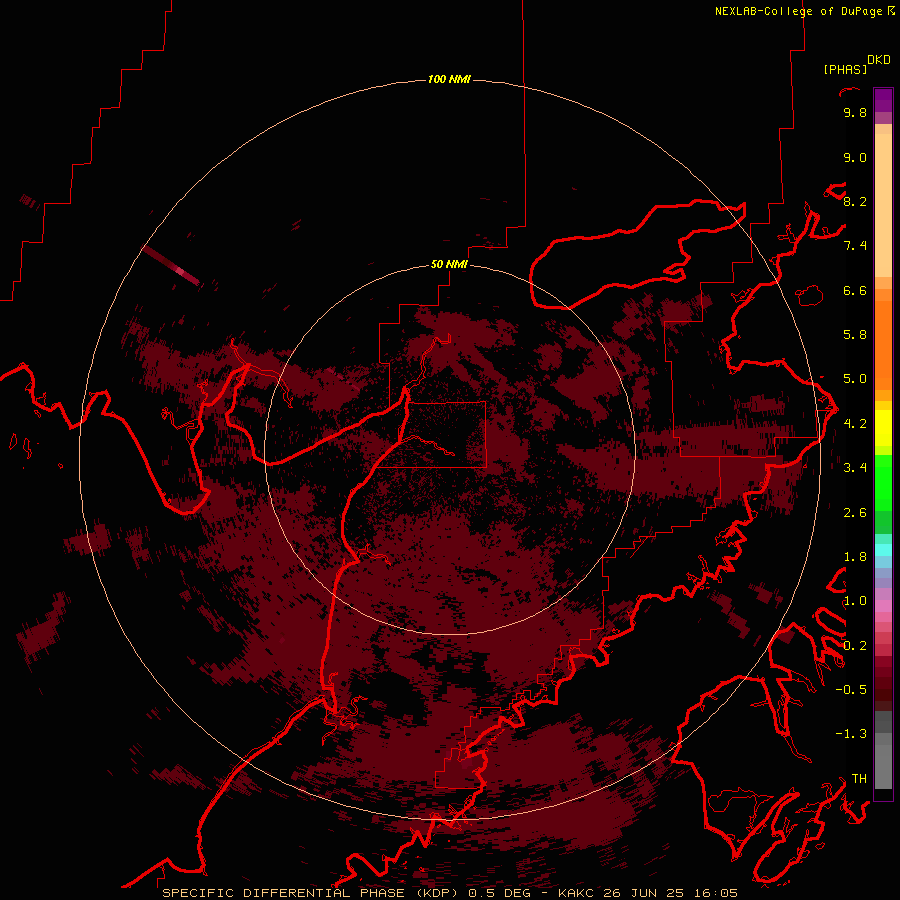This screenshot has width=900, height=900.
Task: Click the yellow color bar segment
Action: [883, 428]
